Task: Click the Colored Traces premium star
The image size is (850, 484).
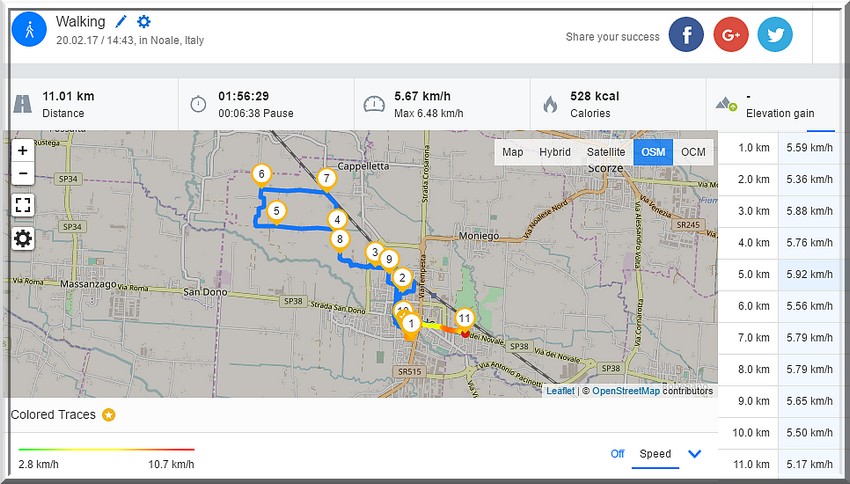Action: 109,415
